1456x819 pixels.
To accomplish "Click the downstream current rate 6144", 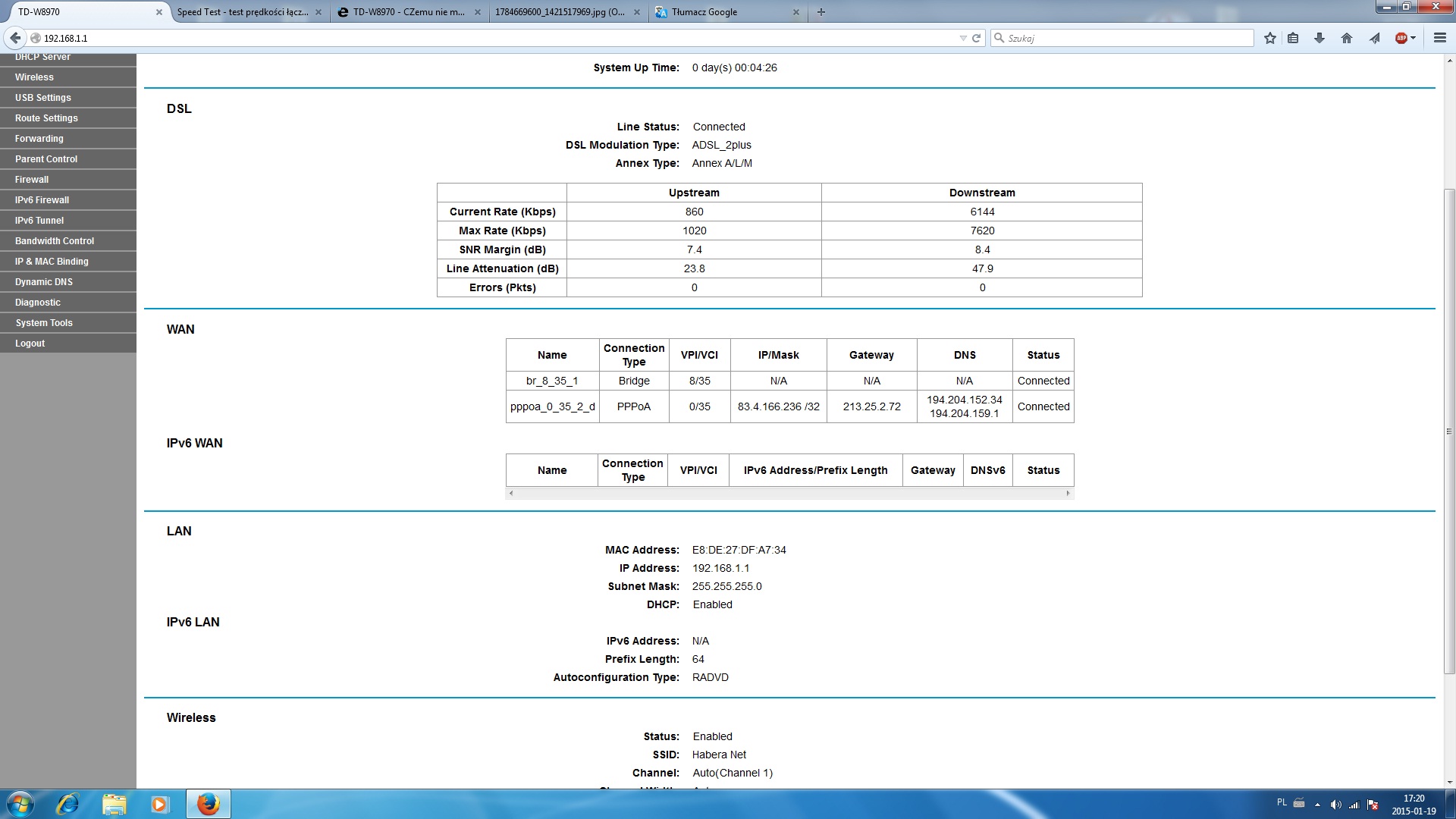I will 982,212.
